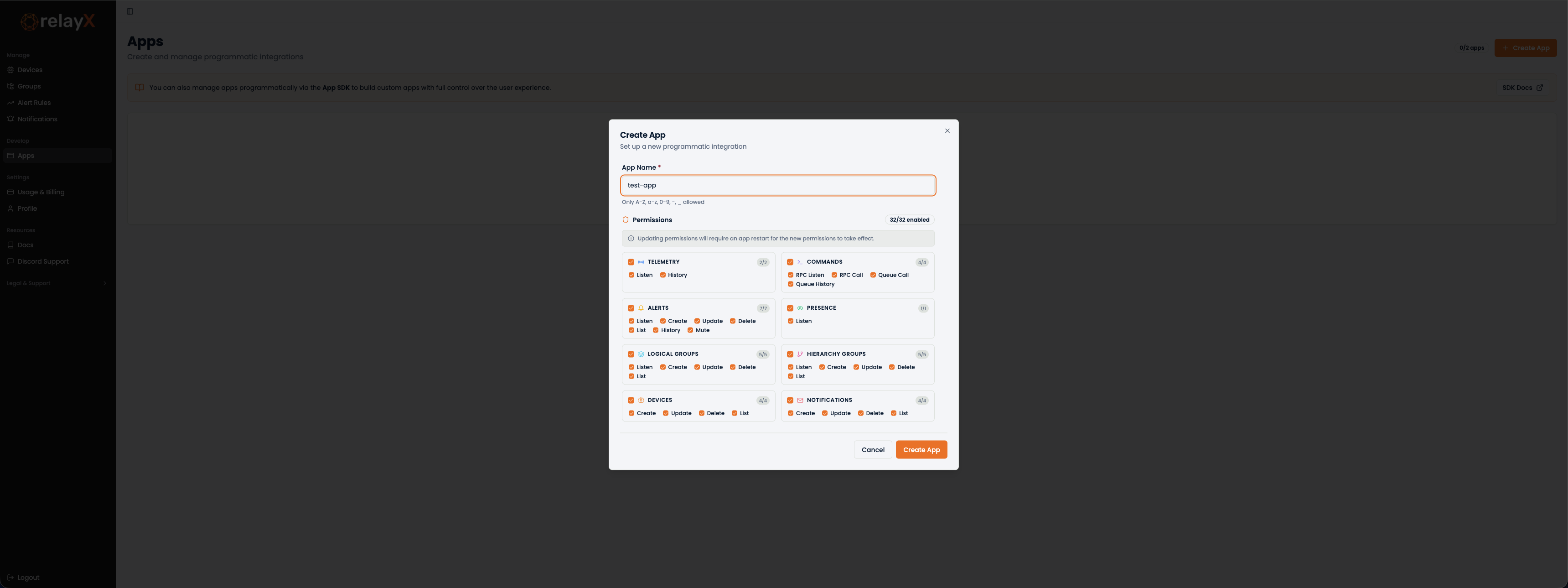The height and width of the screenshot is (588, 1568).
Task: Click the Devices chip icon in permissions
Action: coord(641,401)
